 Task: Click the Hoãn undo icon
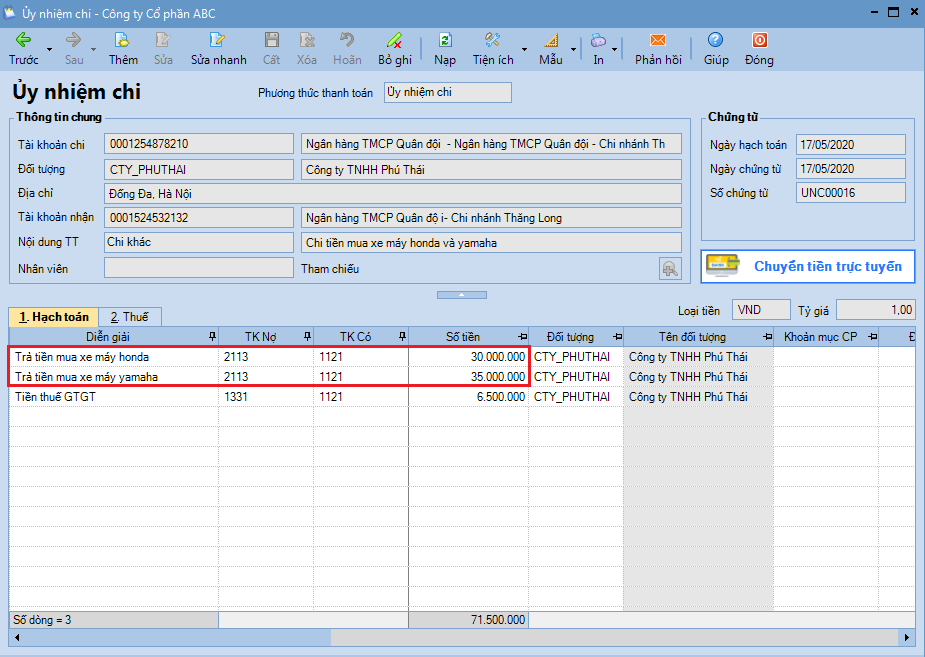pos(347,48)
